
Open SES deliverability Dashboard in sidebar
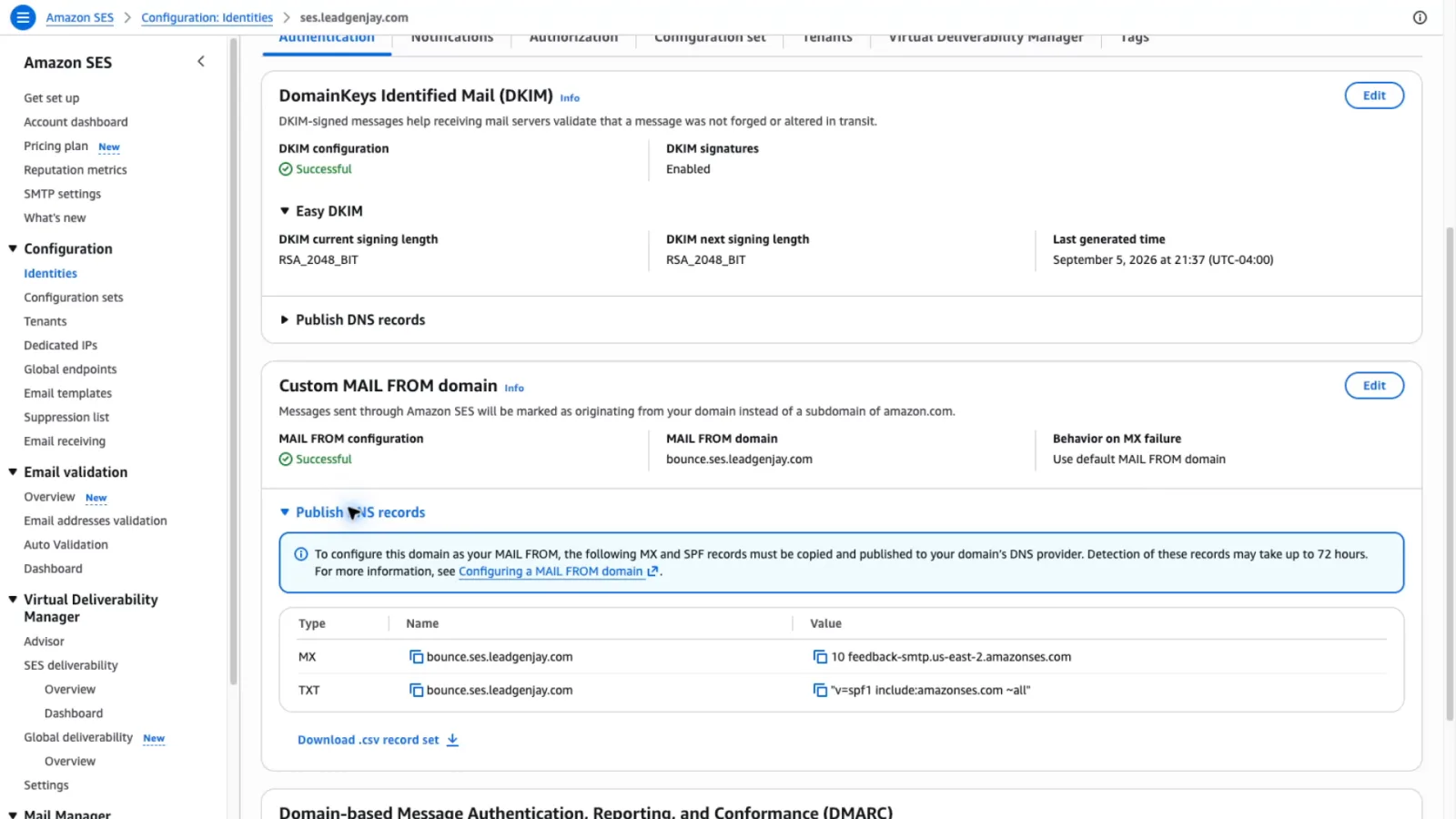(x=74, y=713)
